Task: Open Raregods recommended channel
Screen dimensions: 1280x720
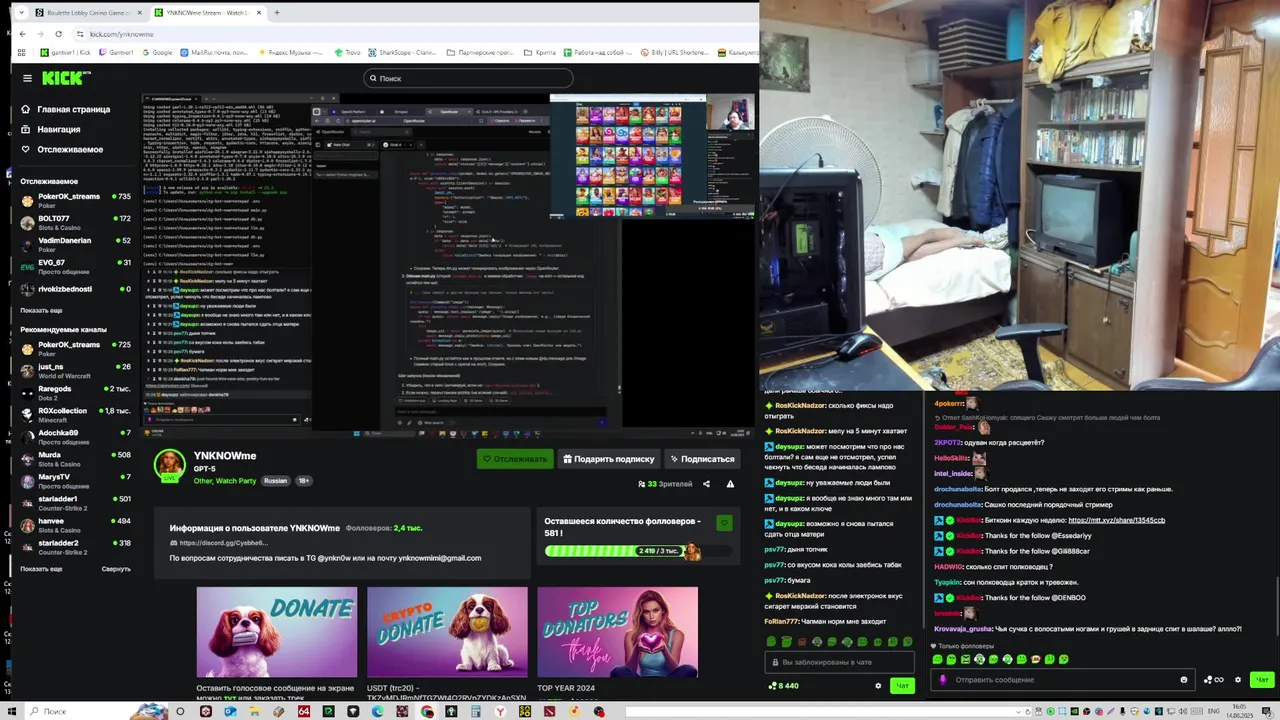Action: [76, 392]
